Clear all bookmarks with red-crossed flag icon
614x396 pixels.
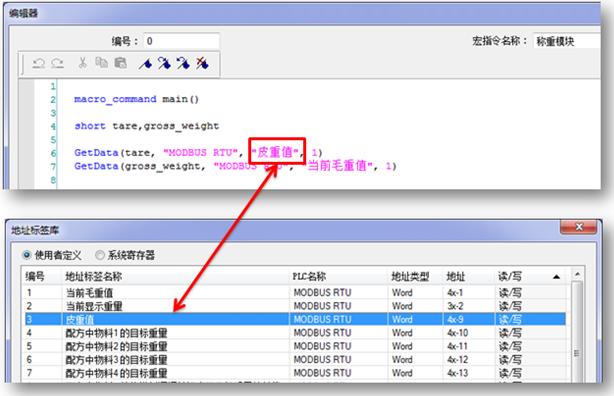(x=202, y=63)
